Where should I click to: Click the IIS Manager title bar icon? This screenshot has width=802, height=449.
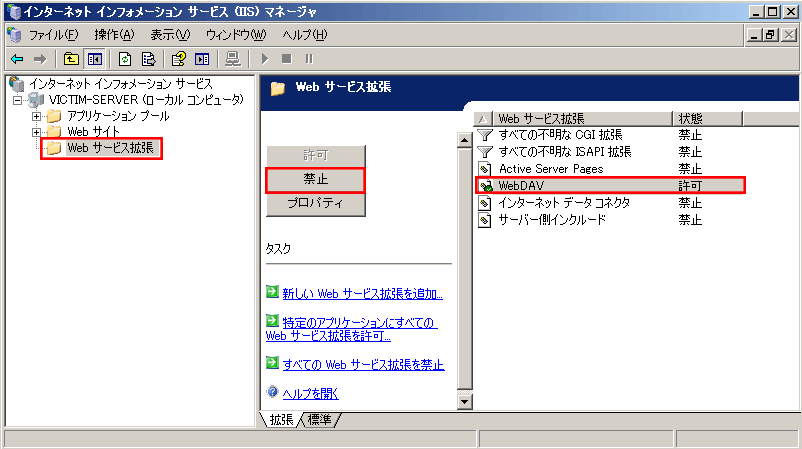click(x=13, y=11)
